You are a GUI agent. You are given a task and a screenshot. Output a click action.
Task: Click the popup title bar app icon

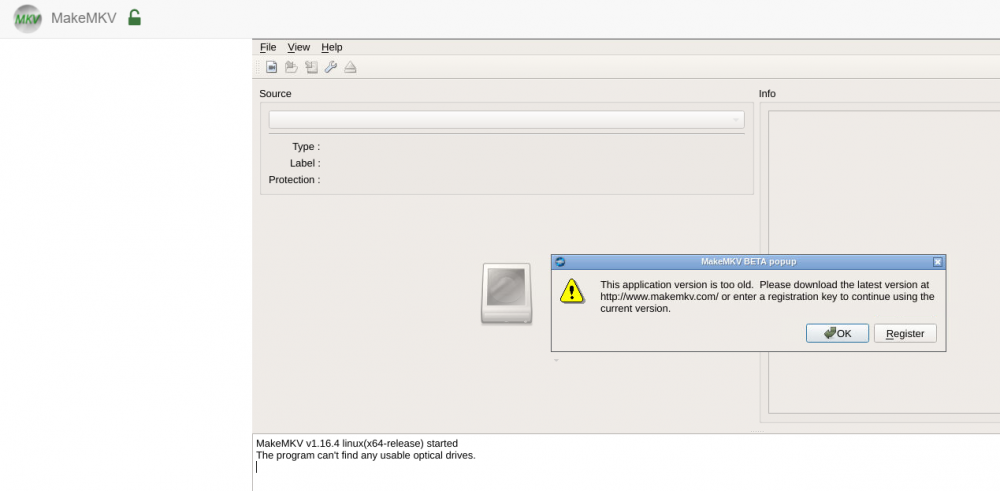point(561,261)
